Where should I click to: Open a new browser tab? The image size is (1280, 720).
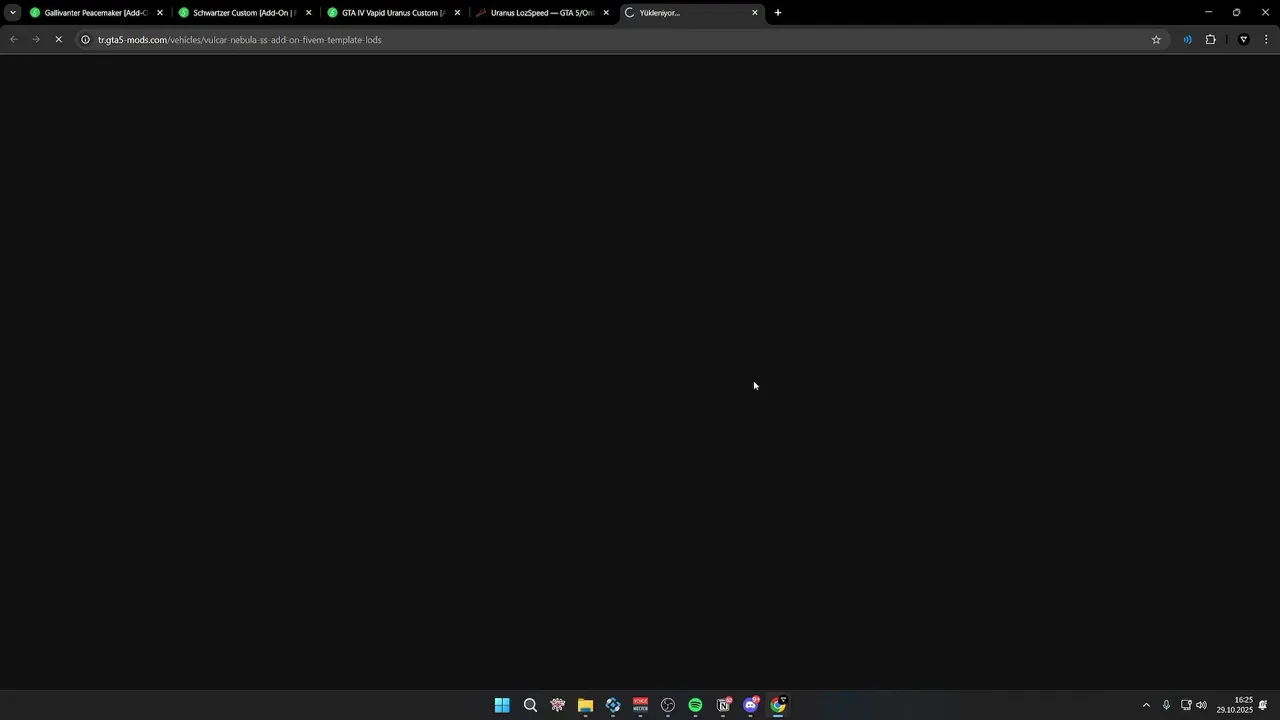[x=778, y=13]
